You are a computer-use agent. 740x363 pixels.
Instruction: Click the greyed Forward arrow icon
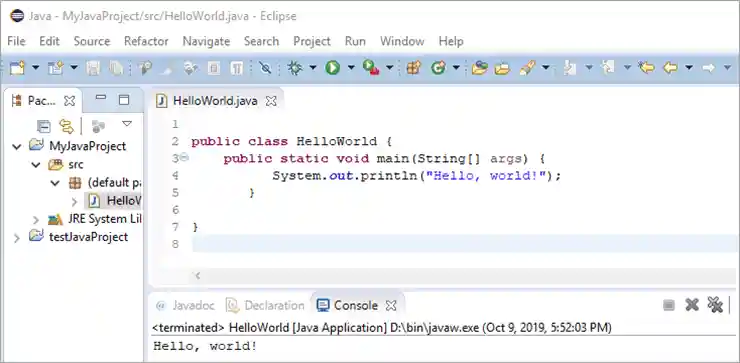[x=708, y=68]
